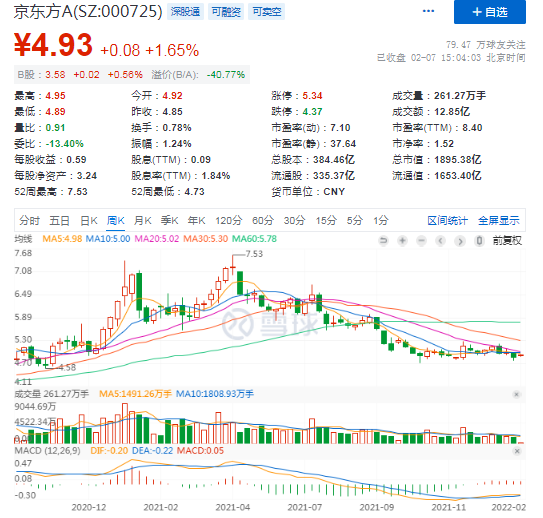The height and width of the screenshot is (518, 543).
Task: Click the 79.47万球友关注 followers text
Action: (486, 45)
